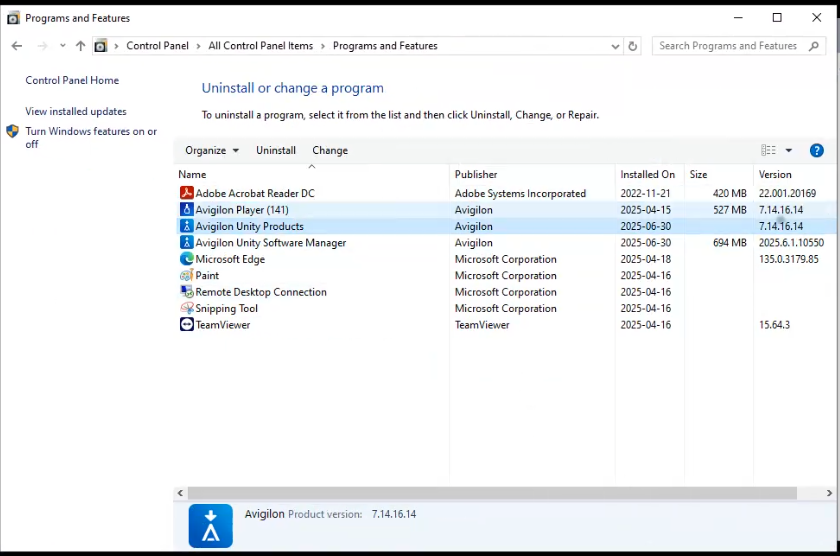Click the Paint program icon
This screenshot has width=840, height=556.
186,276
